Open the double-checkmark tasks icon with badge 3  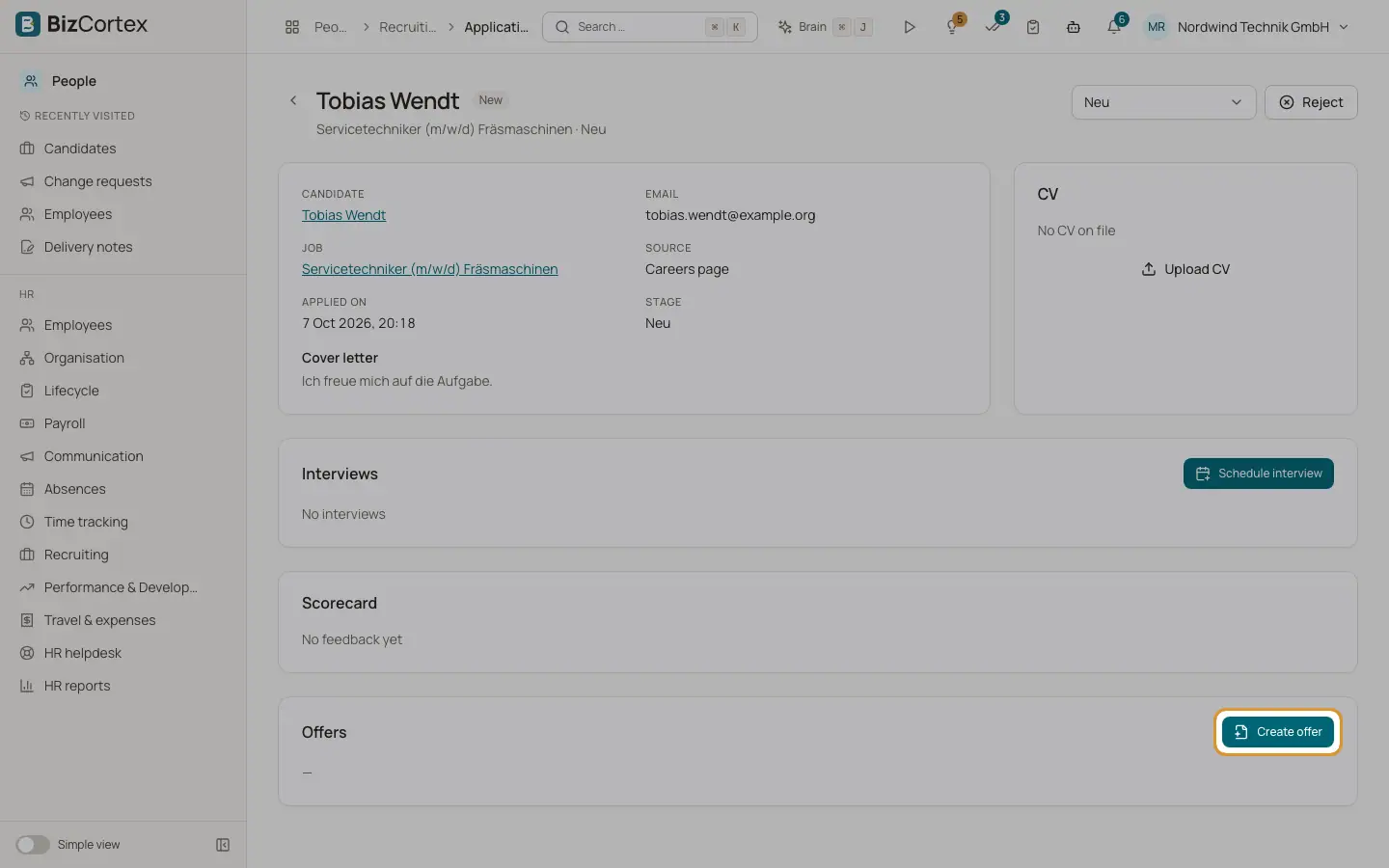point(993,27)
